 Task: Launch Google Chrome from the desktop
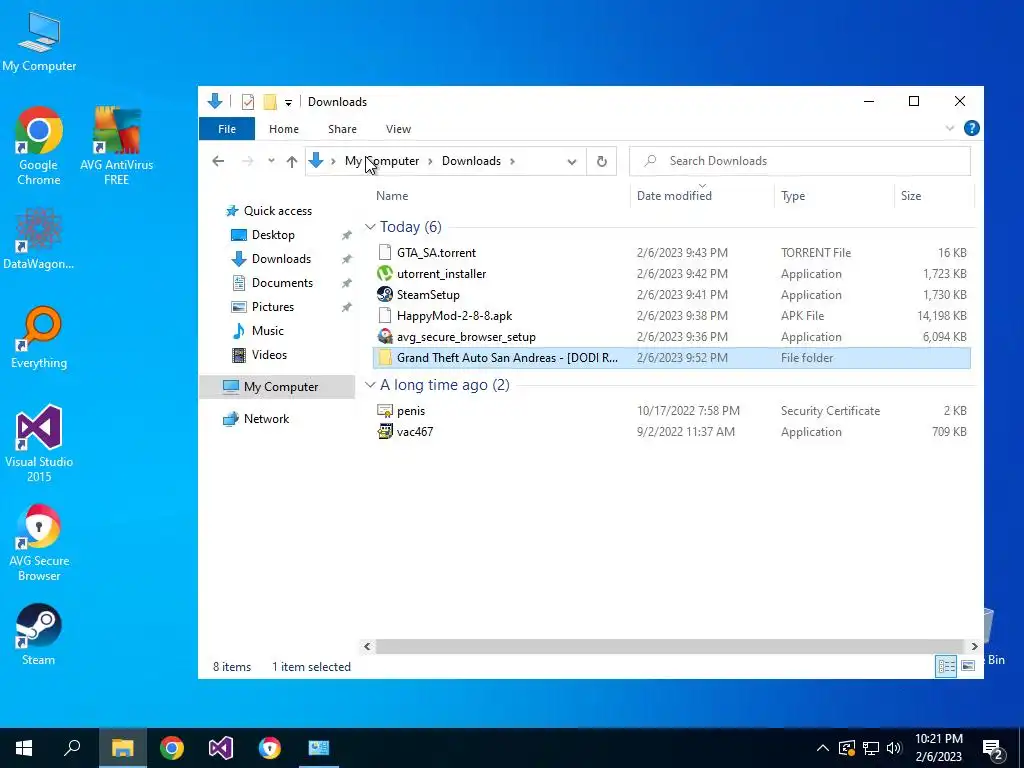(x=39, y=146)
